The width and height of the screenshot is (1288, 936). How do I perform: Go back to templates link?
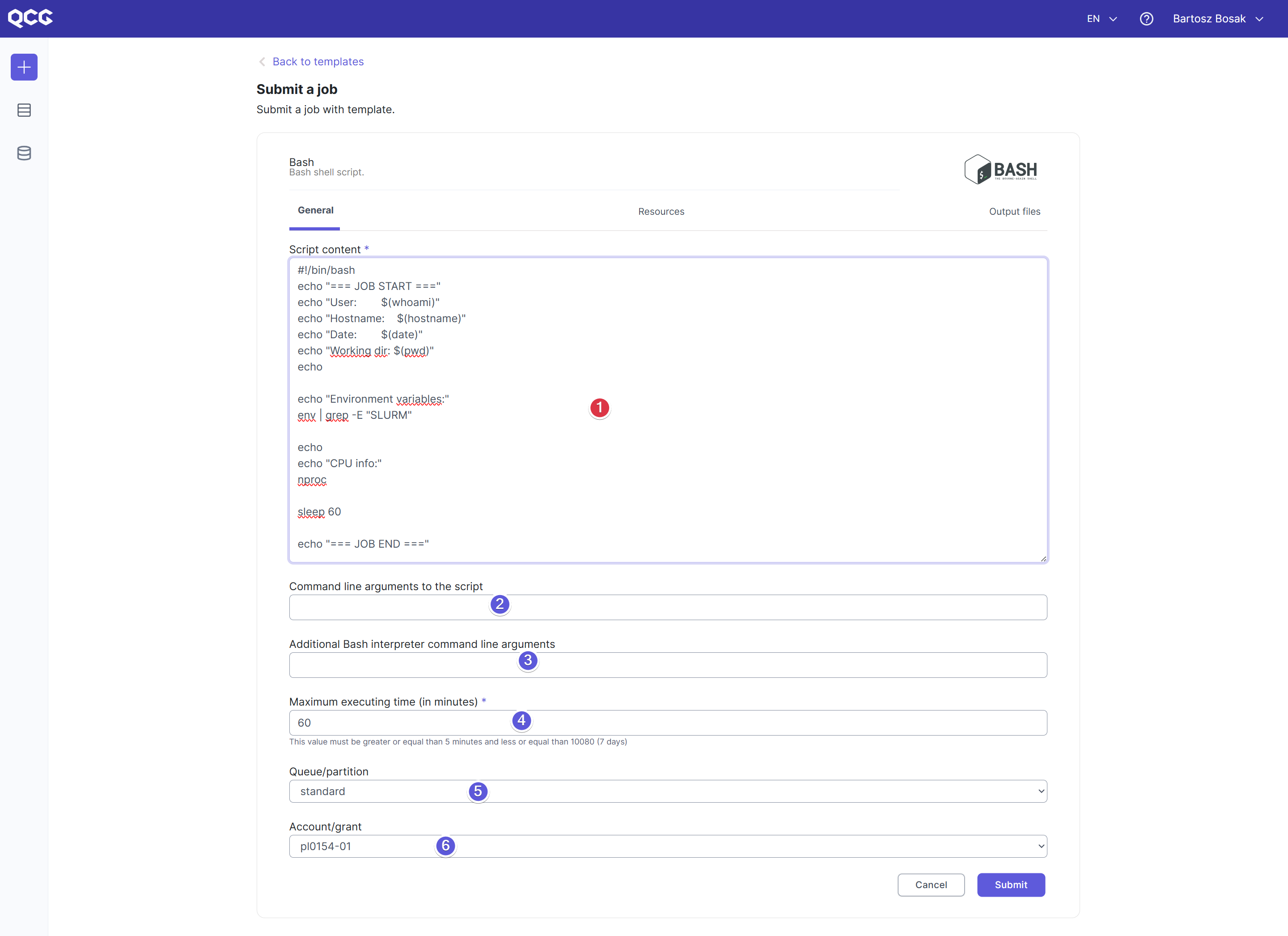(318, 61)
